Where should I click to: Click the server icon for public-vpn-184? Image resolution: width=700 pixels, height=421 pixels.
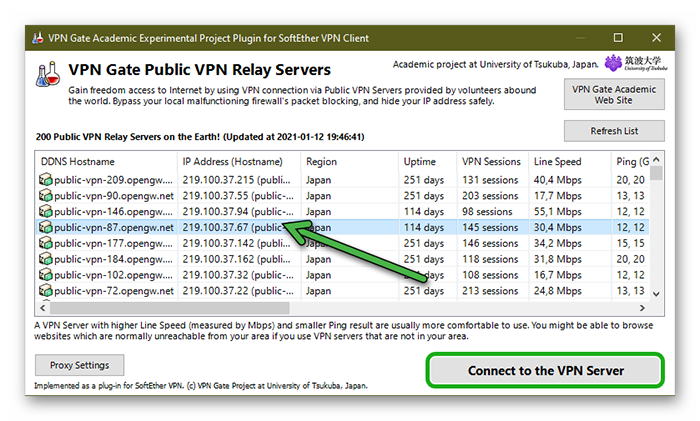(45, 259)
